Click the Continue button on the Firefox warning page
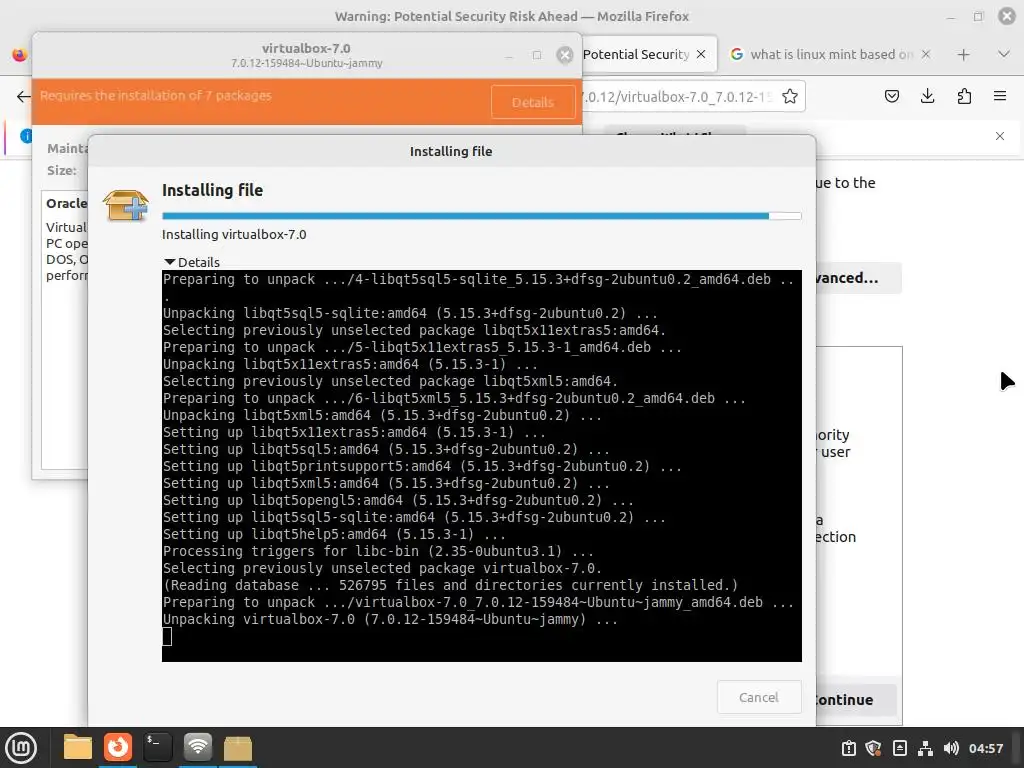This screenshot has width=1024, height=768. point(856,699)
